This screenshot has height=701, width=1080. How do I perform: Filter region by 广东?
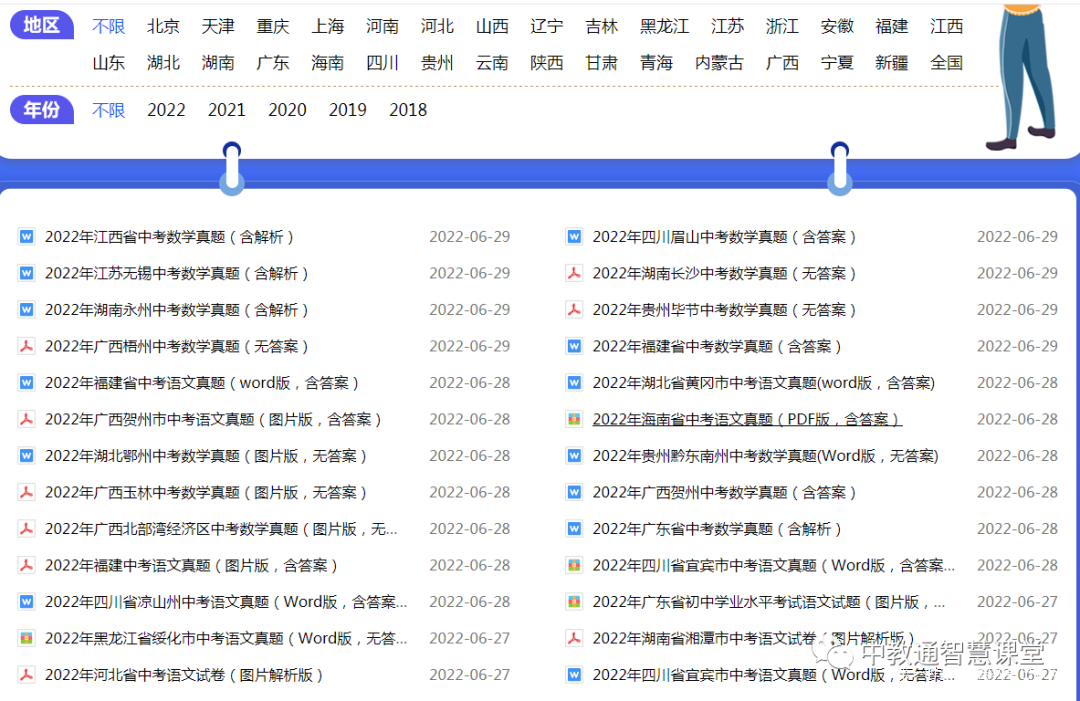pos(273,63)
